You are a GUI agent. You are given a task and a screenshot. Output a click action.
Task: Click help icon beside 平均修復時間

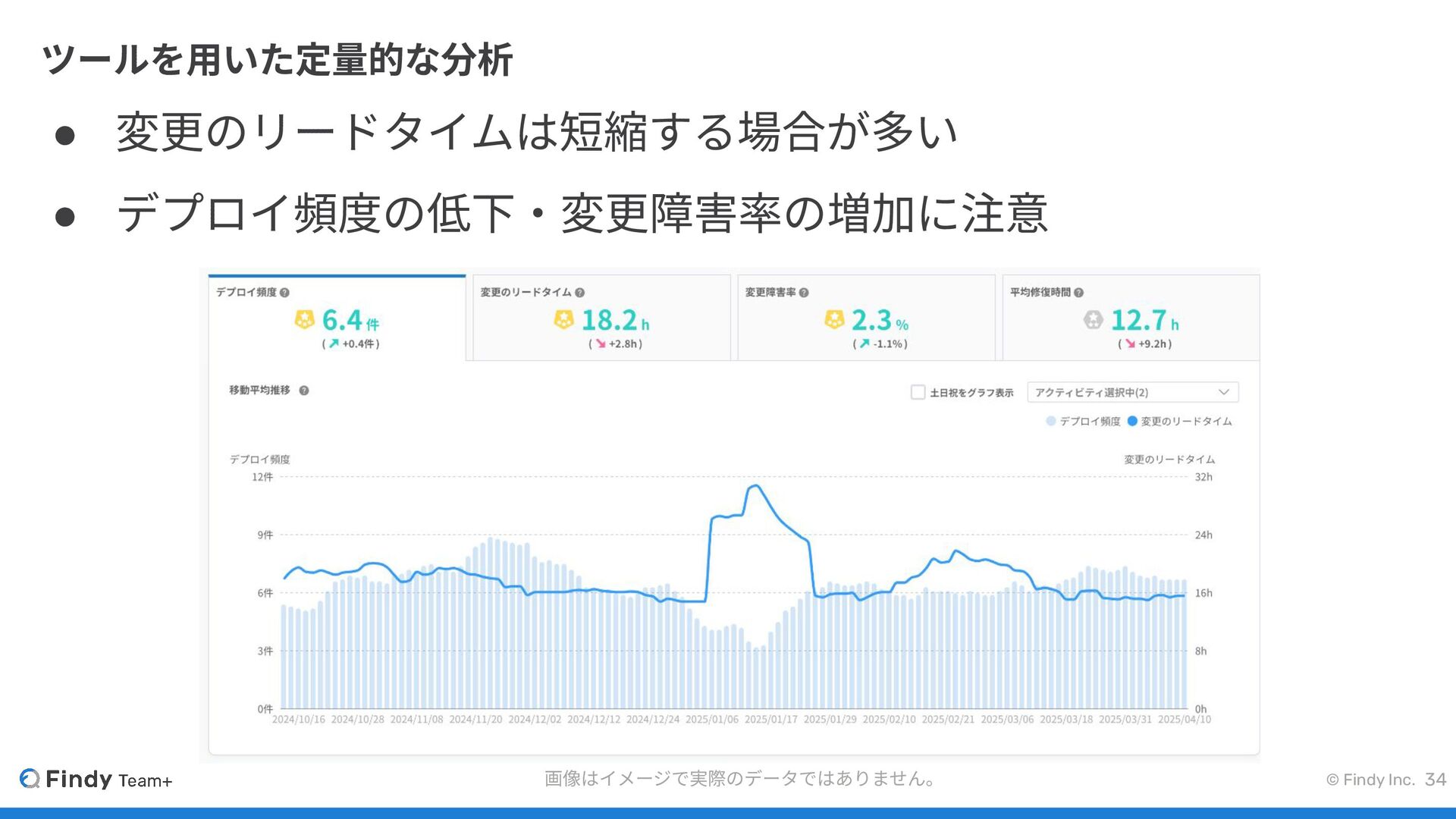point(1078,293)
